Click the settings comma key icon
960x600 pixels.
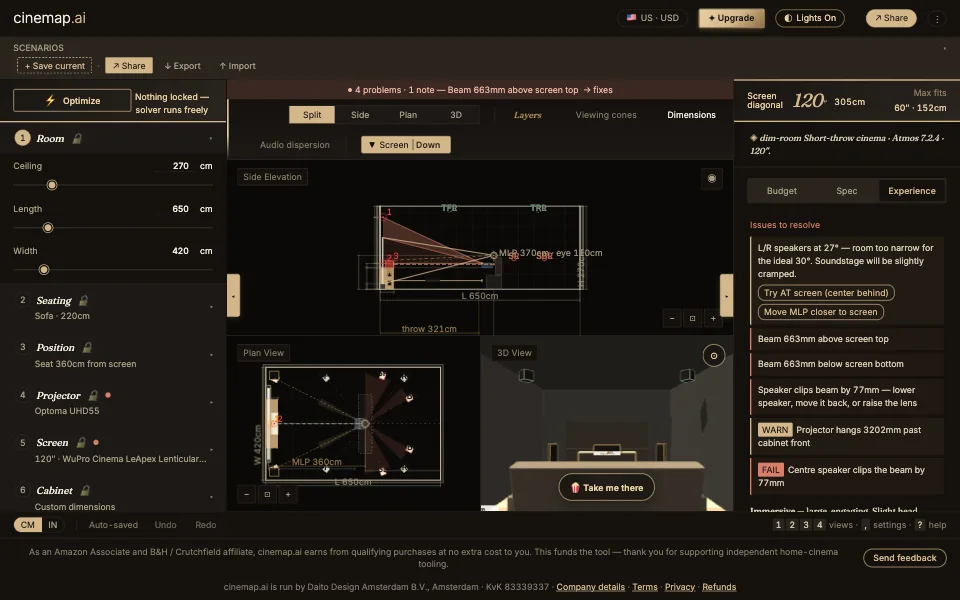point(865,525)
